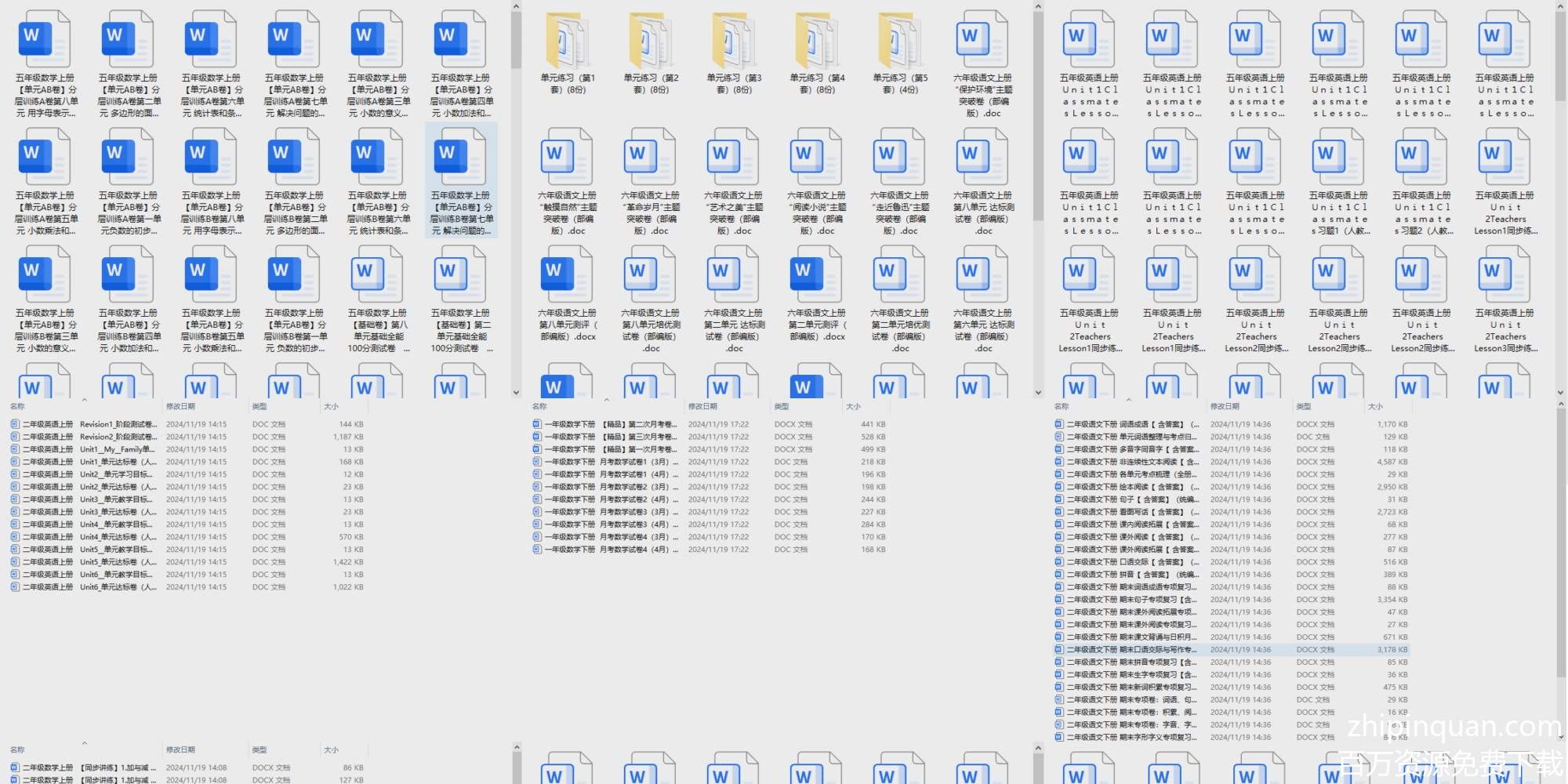Select the "革命岁月"主题突破卷 document

tap(650, 158)
